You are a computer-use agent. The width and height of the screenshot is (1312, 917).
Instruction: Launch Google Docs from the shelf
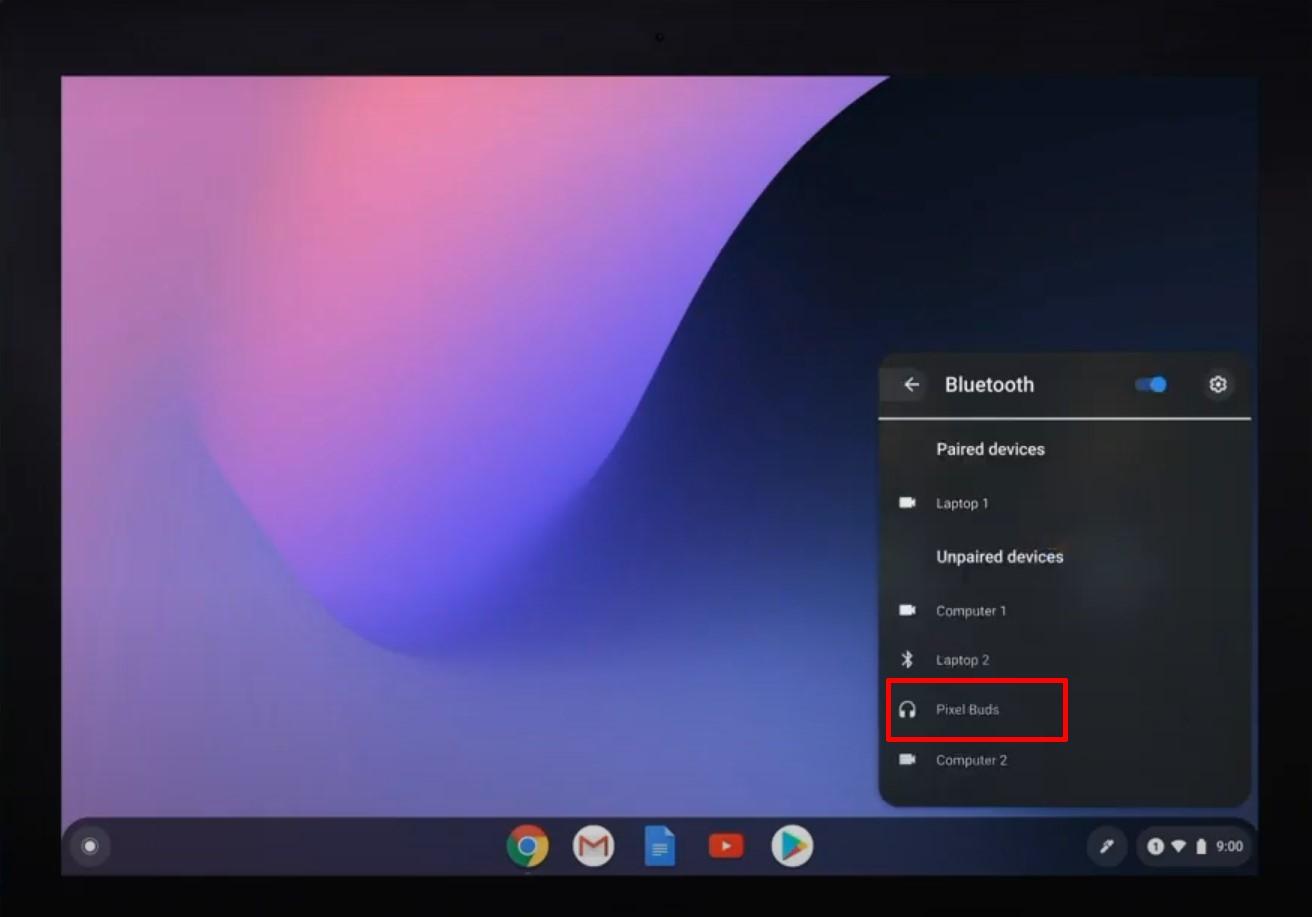point(660,846)
